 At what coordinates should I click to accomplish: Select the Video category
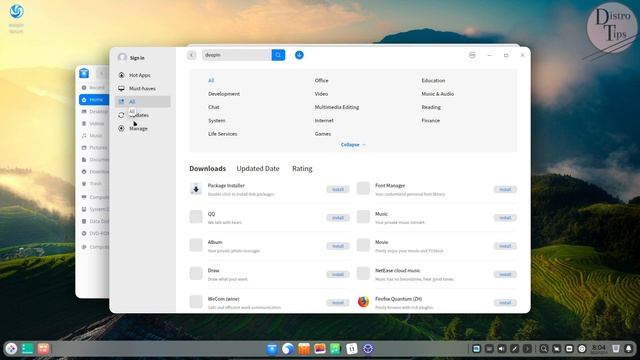point(321,94)
